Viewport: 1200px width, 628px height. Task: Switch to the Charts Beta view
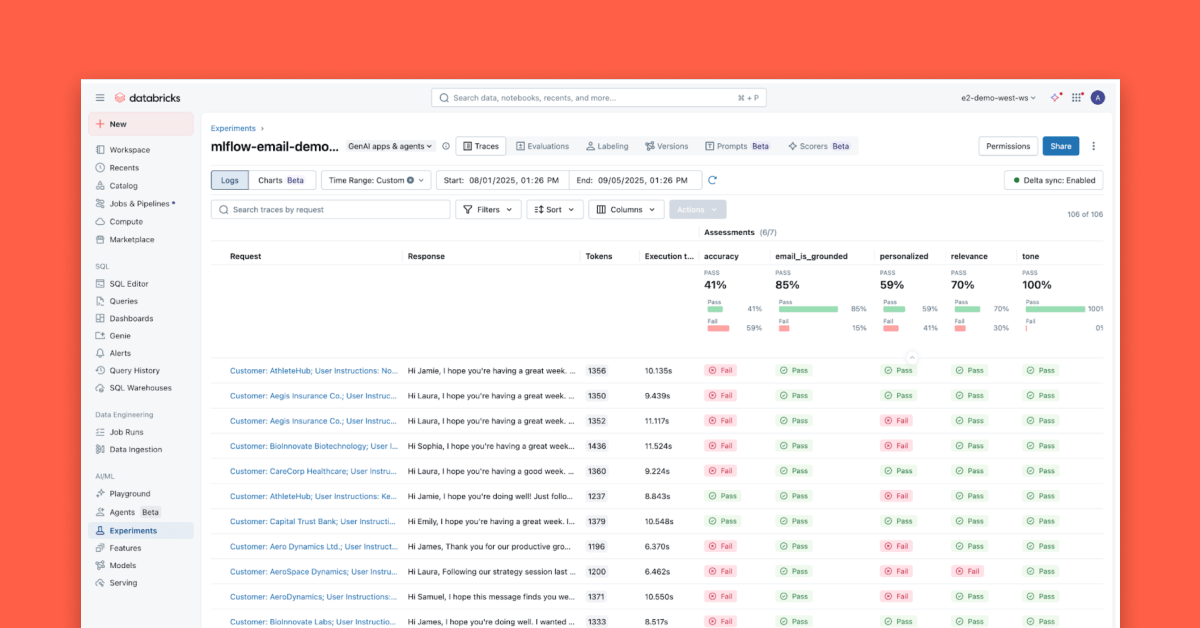pos(283,180)
